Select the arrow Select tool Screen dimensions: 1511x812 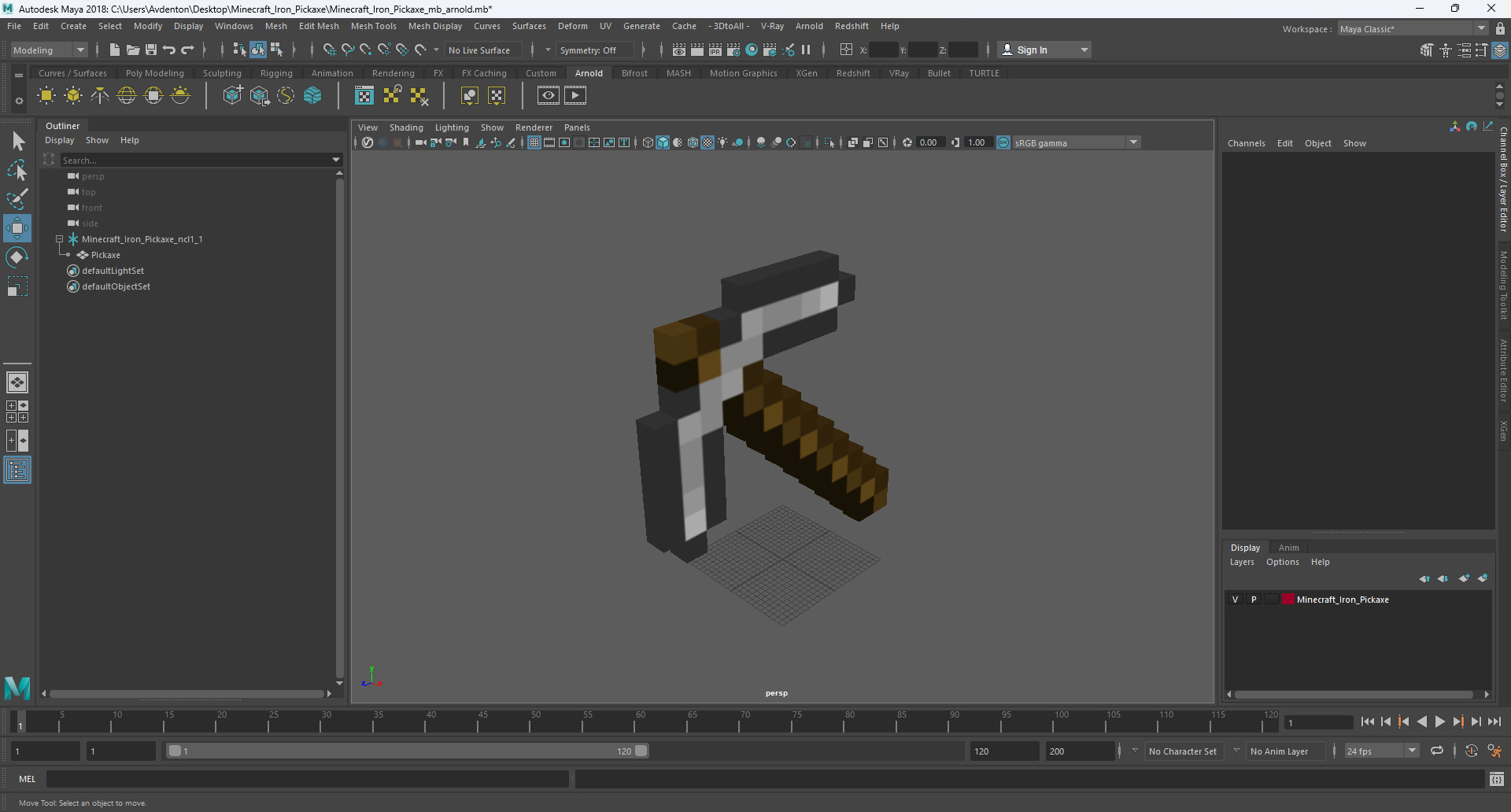pos(17,142)
